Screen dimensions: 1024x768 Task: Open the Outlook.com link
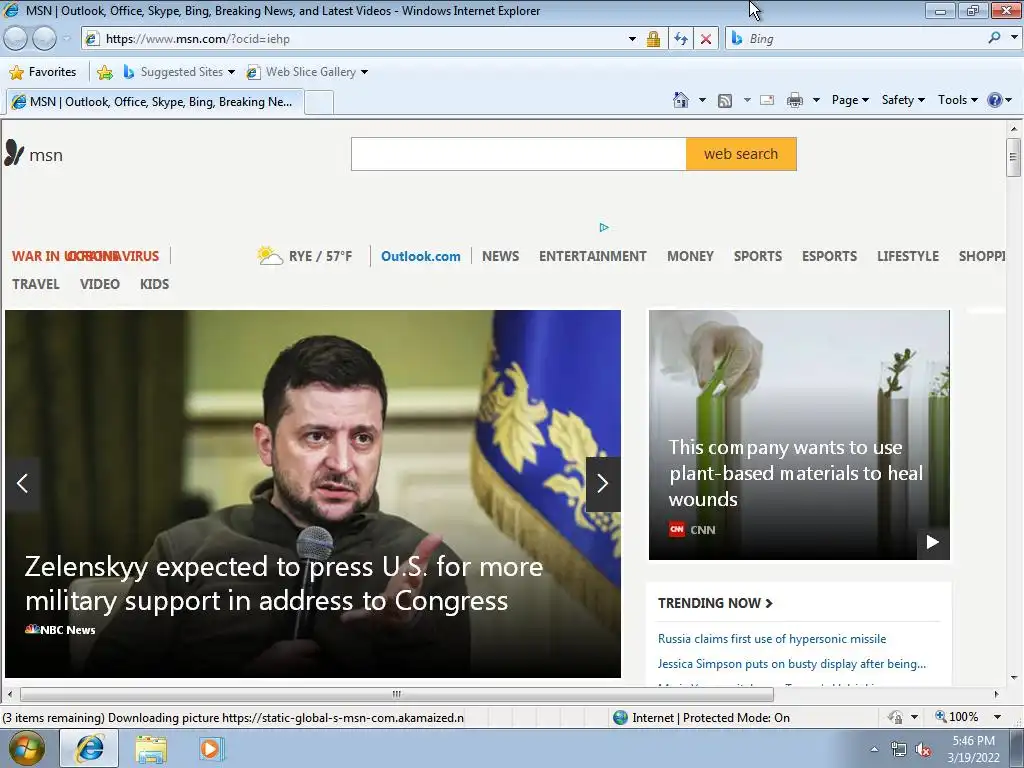click(421, 256)
